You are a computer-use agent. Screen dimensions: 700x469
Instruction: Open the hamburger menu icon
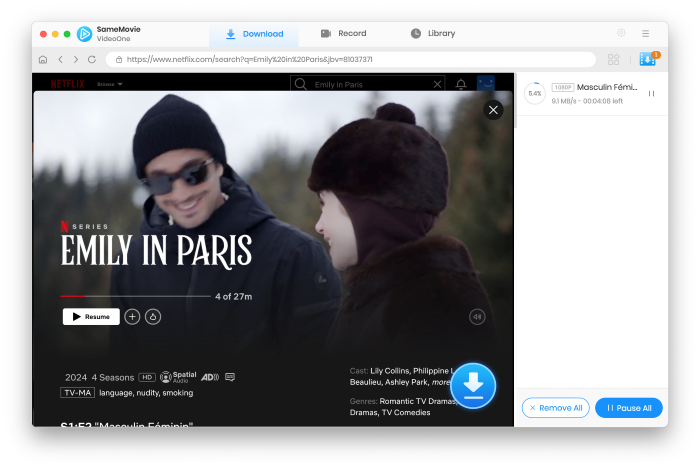point(646,33)
